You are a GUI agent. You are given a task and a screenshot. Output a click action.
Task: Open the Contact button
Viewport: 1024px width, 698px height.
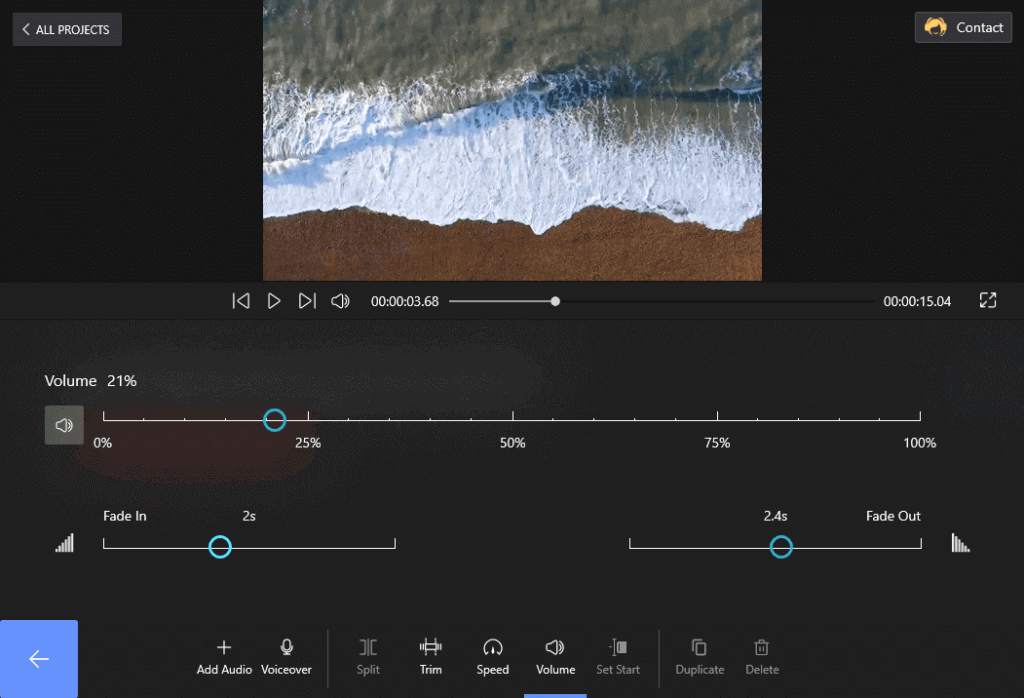tap(963, 27)
